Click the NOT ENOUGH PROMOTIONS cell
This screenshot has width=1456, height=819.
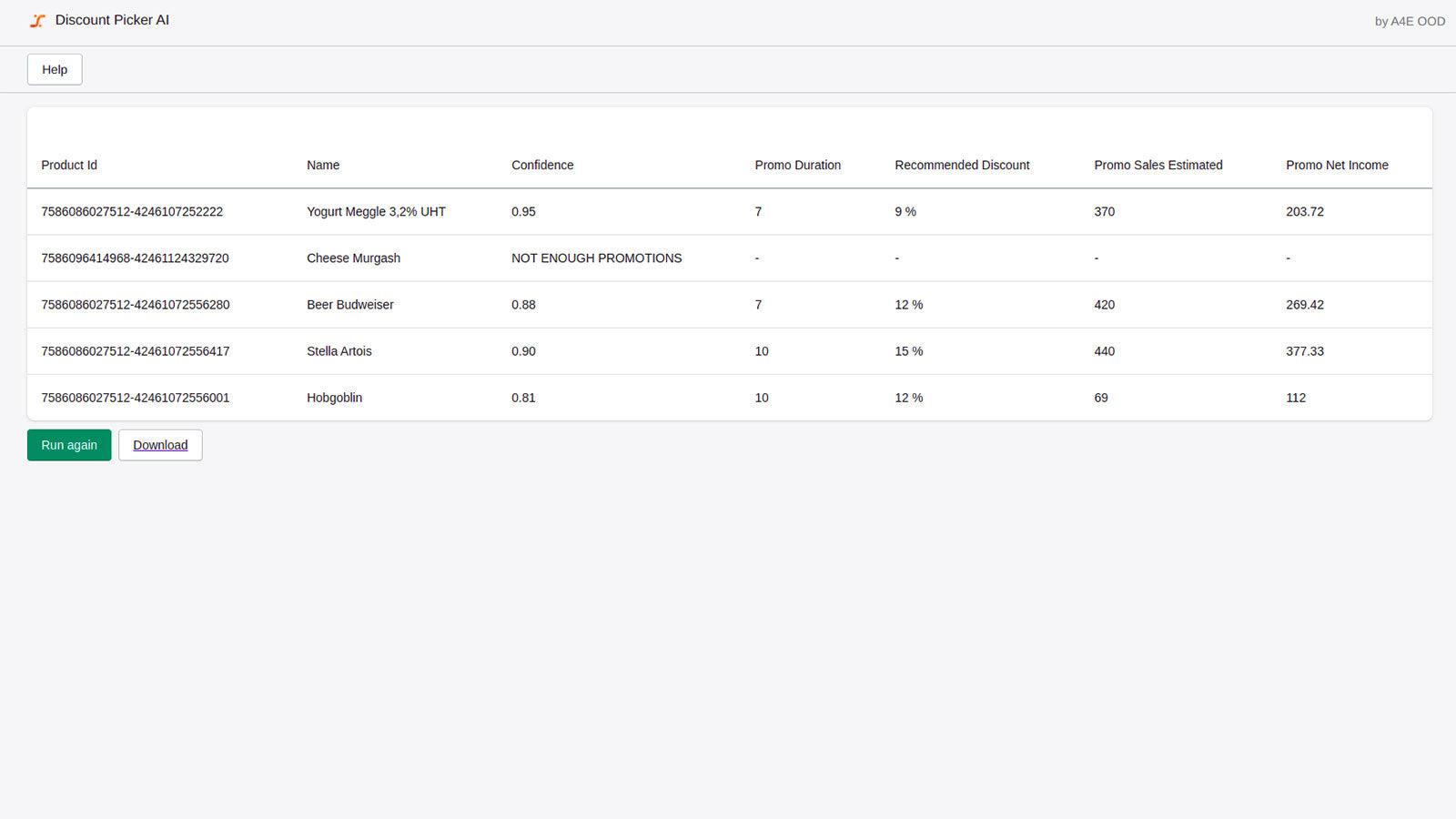coord(597,258)
